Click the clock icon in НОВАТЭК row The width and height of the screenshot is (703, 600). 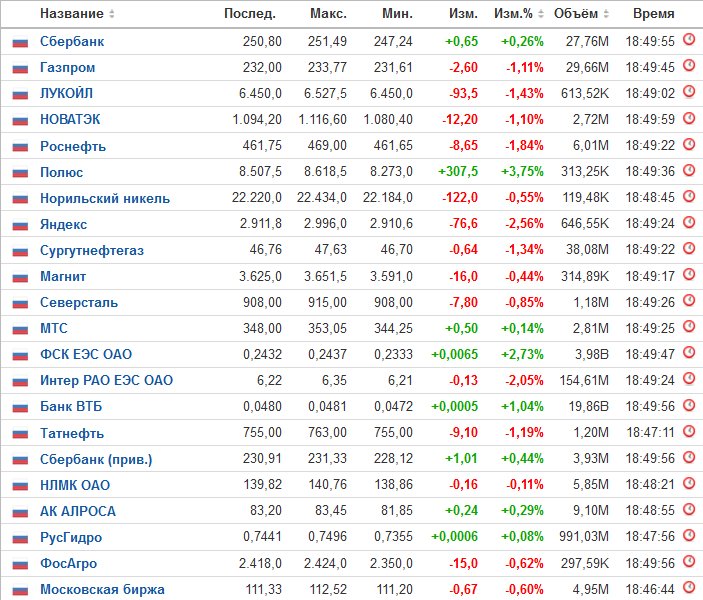(x=689, y=117)
